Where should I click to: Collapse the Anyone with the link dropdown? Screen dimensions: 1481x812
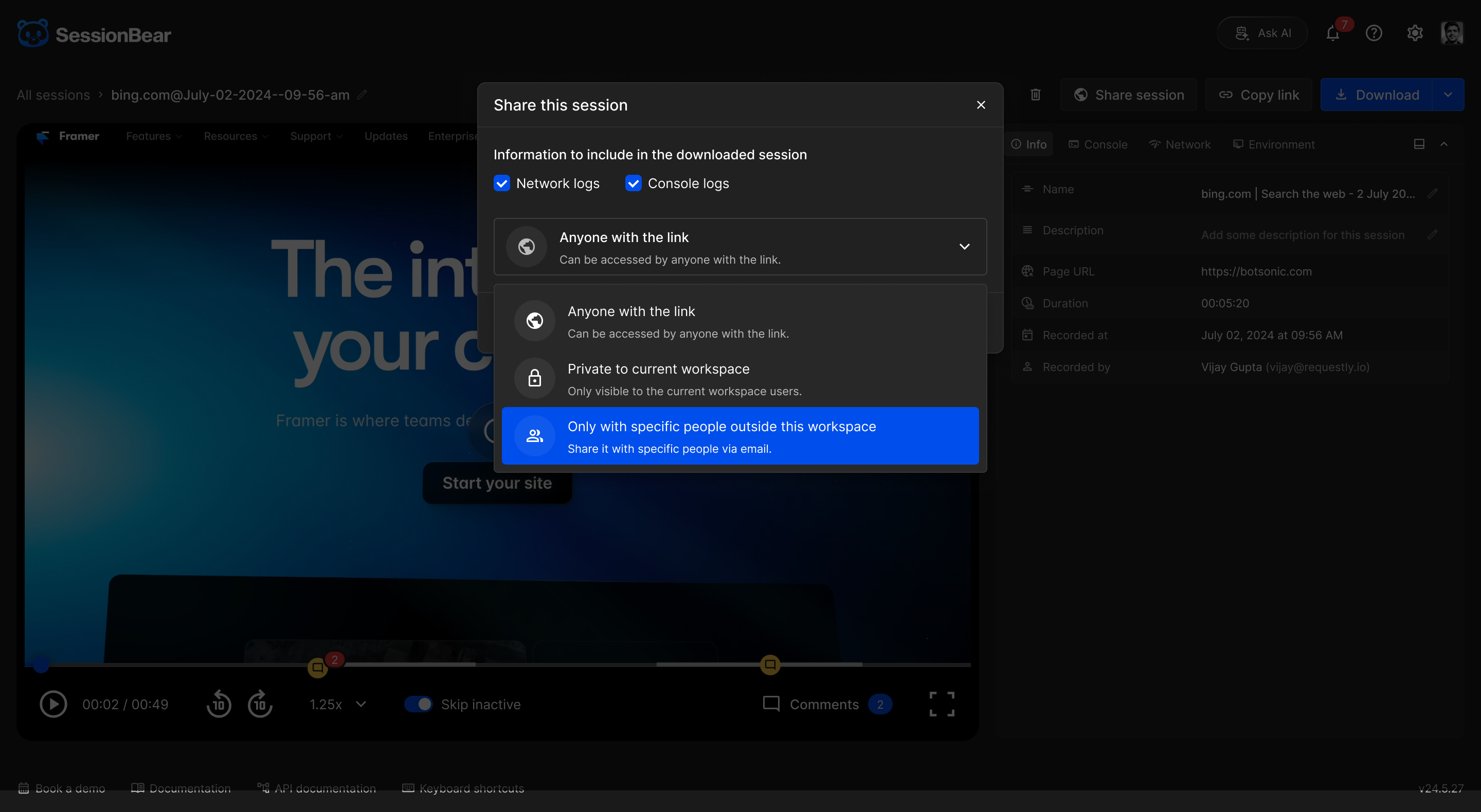click(x=740, y=247)
